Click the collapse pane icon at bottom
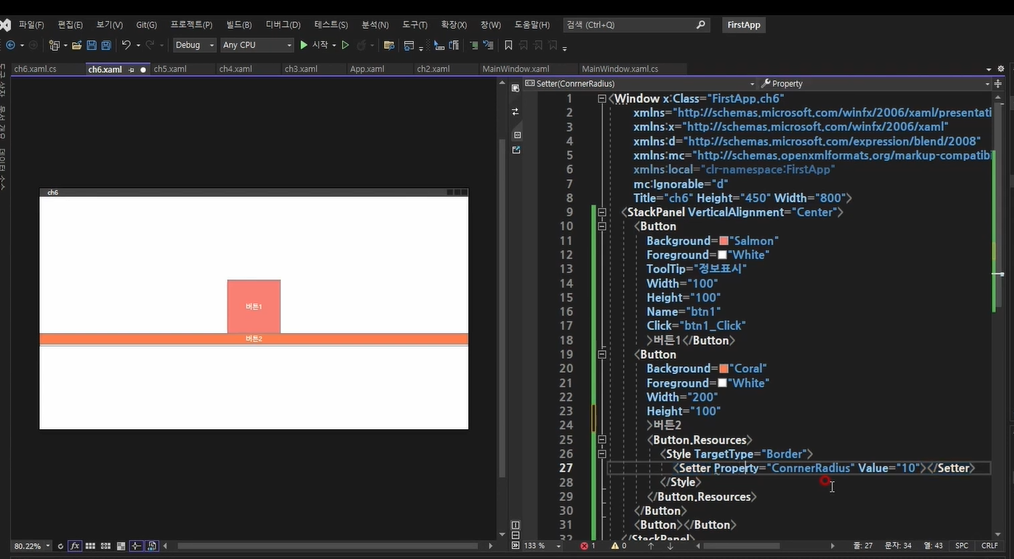This screenshot has width=1014, height=559. point(515,545)
